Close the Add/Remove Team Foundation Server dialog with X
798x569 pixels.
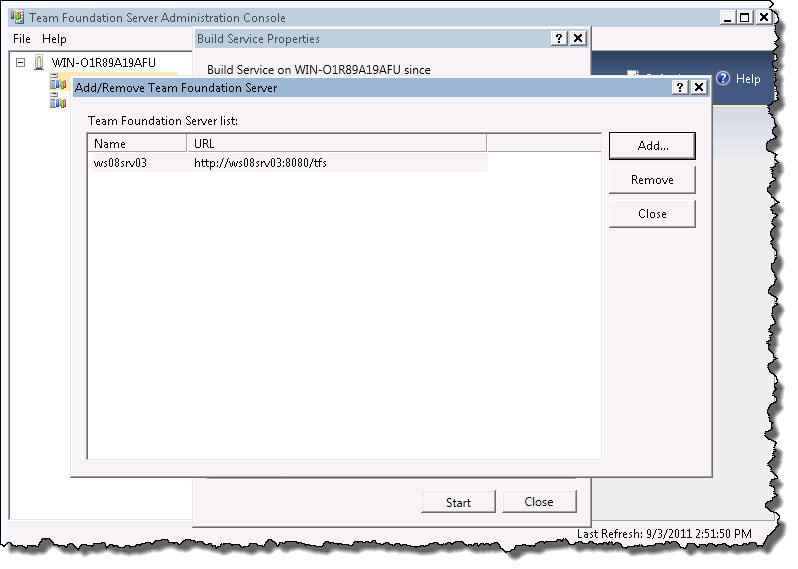point(699,88)
